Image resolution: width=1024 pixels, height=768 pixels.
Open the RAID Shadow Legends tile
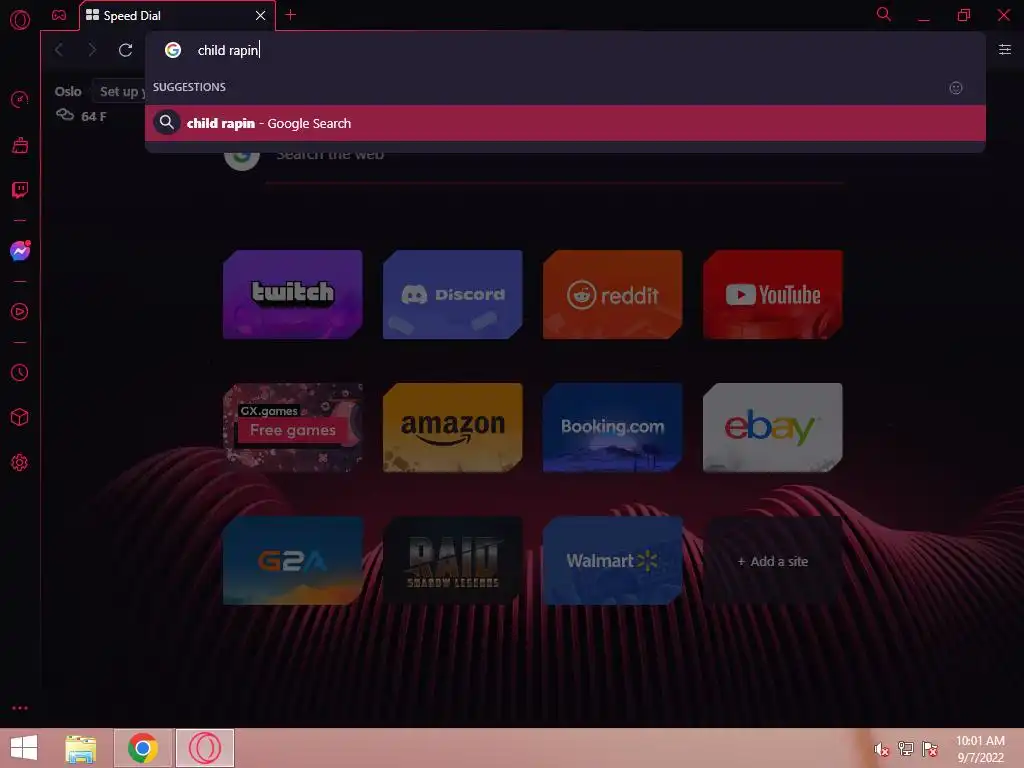pos(453,560)
